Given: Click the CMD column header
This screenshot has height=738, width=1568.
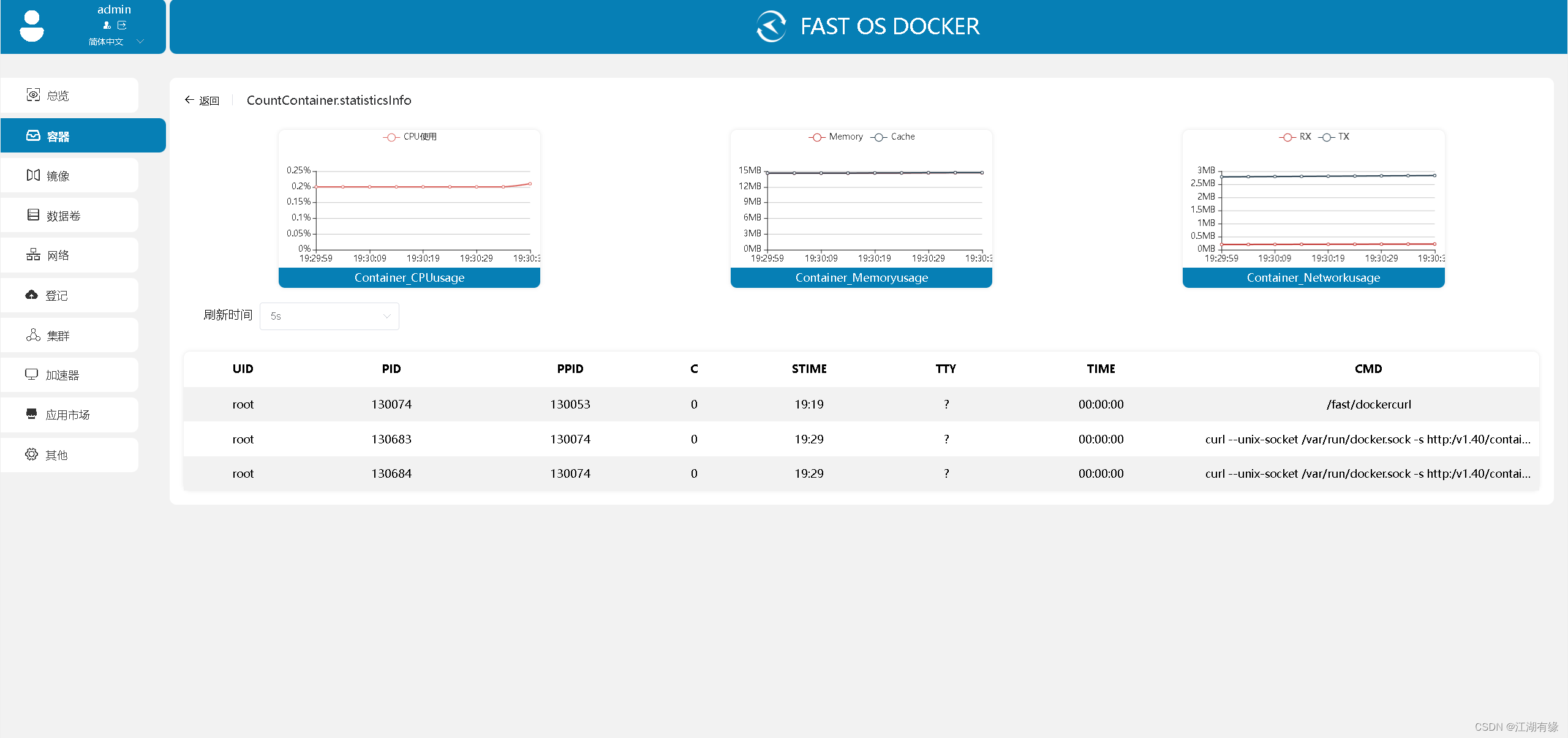Looking at the screenshot, I should point(1368,369).
